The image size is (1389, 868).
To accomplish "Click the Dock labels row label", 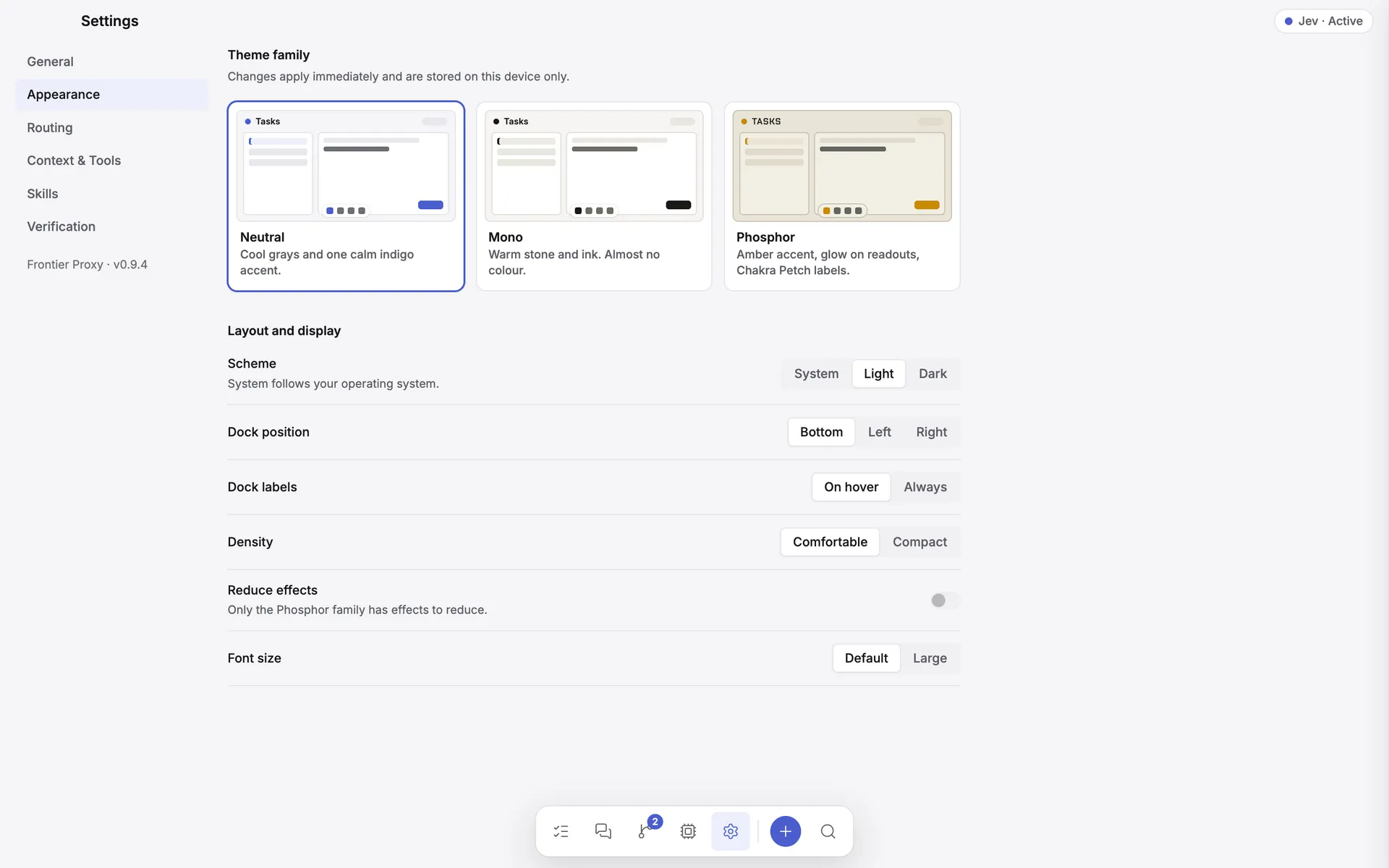I will click(x=262, y=487).
